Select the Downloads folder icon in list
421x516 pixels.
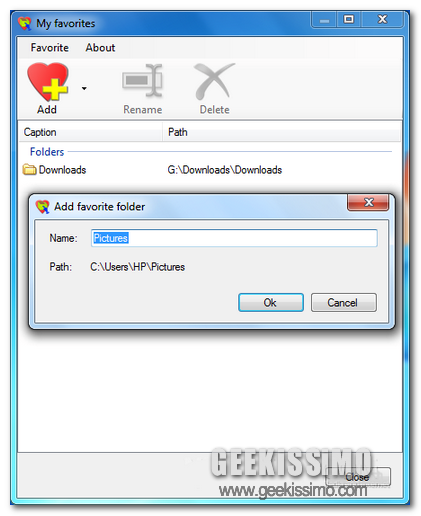pyautogui.click(x=29, y=170)
